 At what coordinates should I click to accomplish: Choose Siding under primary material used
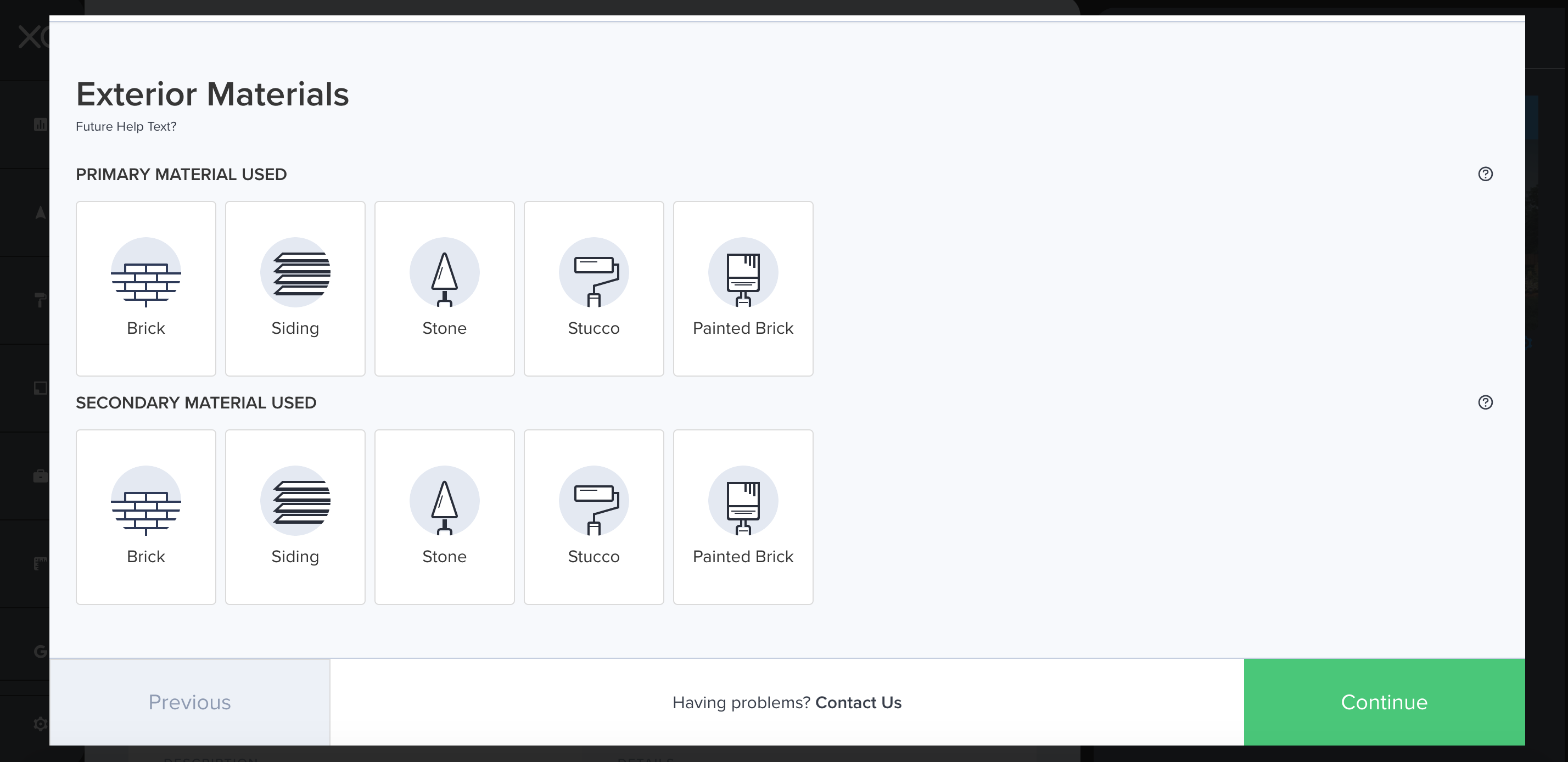click(x=295, y=288)
